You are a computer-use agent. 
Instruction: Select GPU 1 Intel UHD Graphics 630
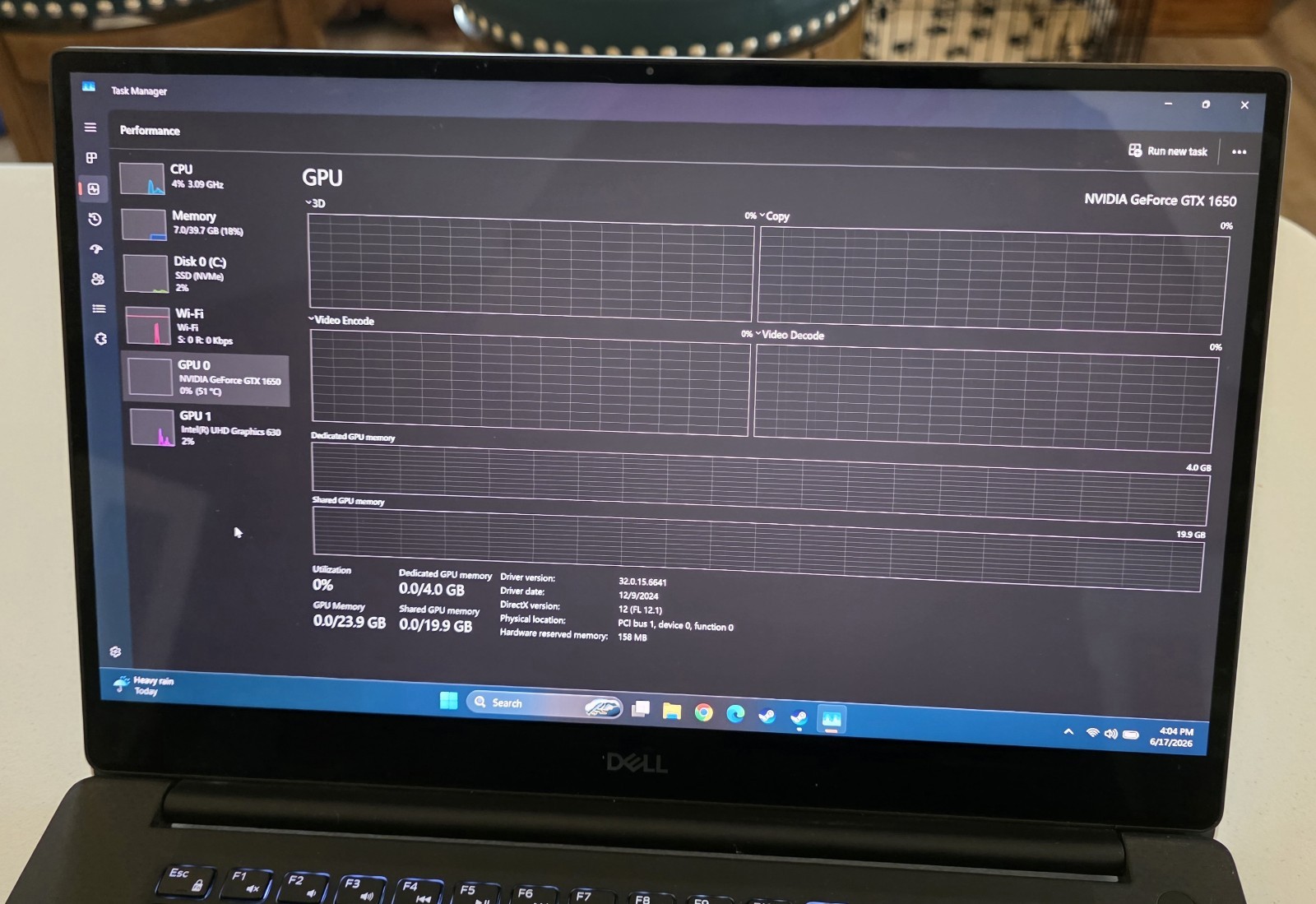(209, 428)
